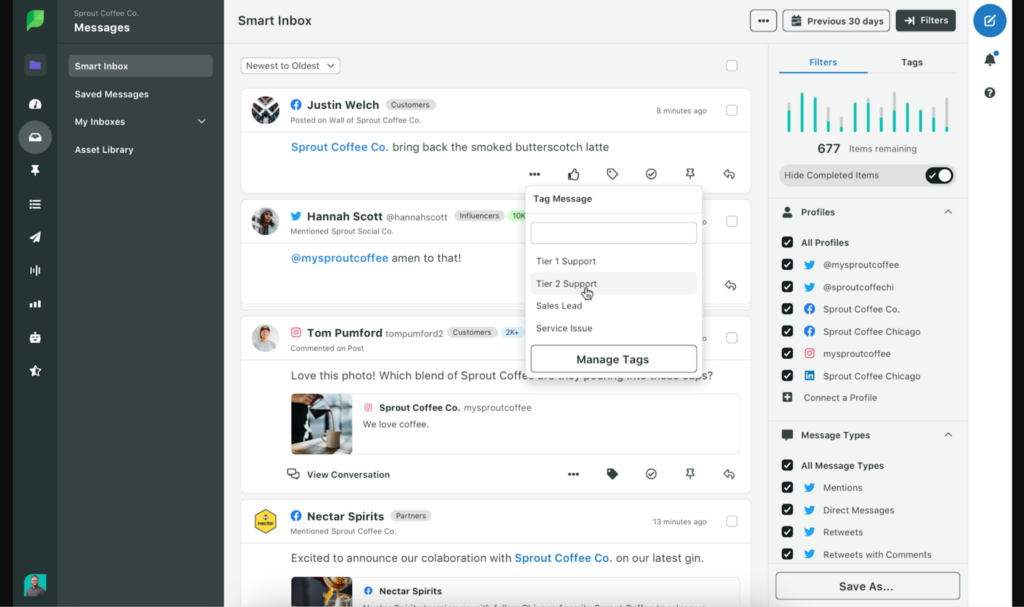Screen dimensions: 1024x607
Task: Select Justin Welch's message checkbox
Action: tap(731, 110)
